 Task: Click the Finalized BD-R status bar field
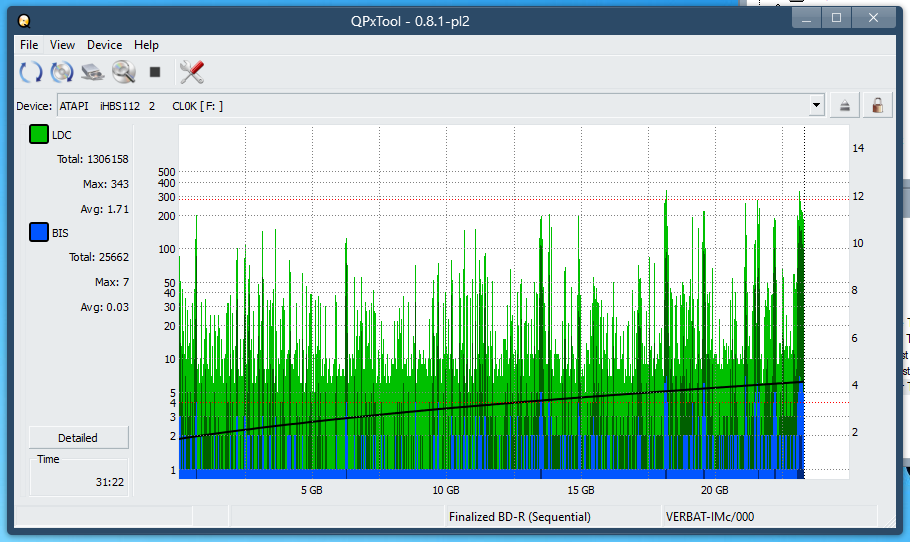click(x=519, y=517)
